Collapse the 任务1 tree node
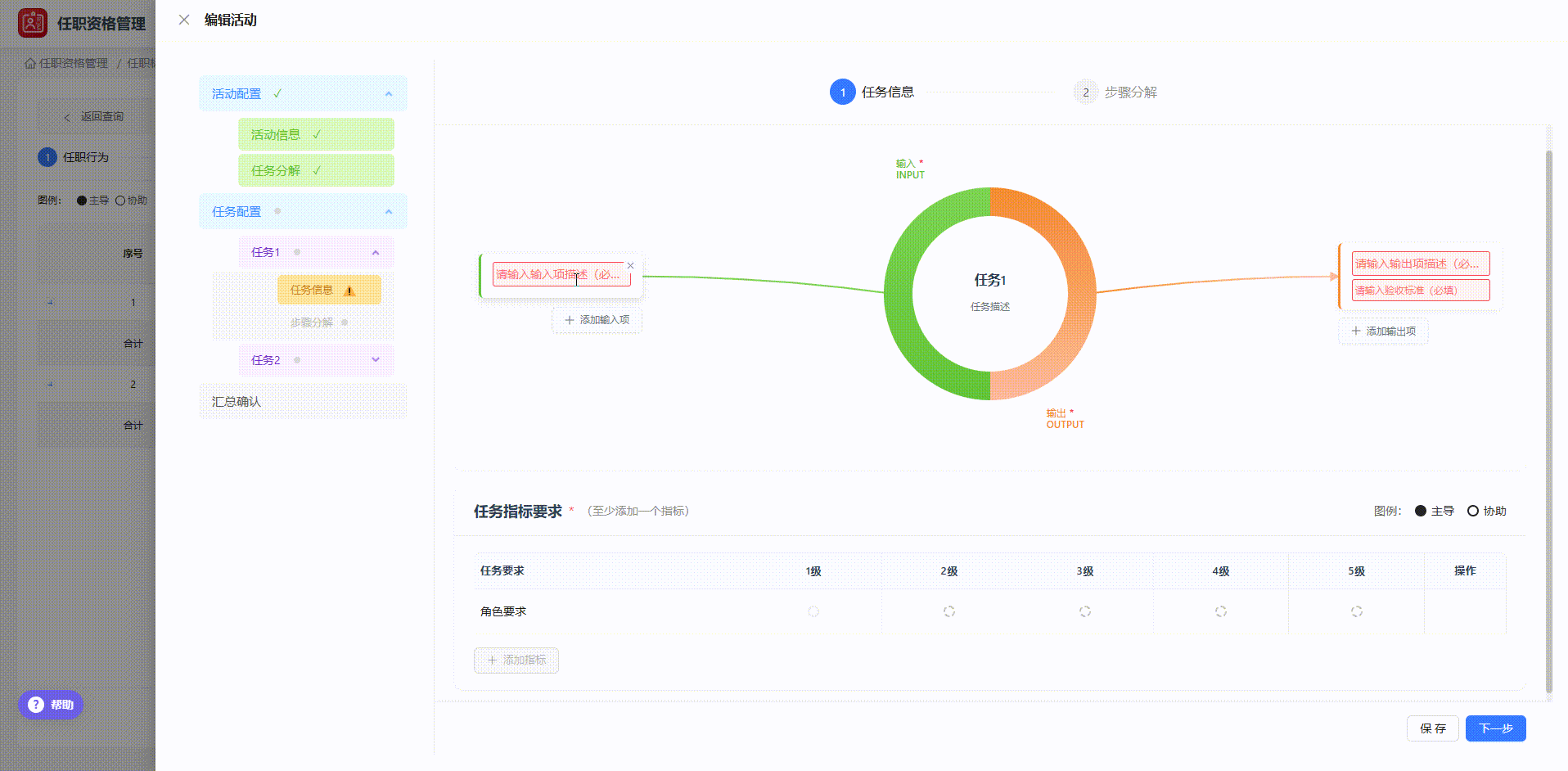Image resolution: width=1568 pixels, height=771 pixels. click(x=376, y=252)
